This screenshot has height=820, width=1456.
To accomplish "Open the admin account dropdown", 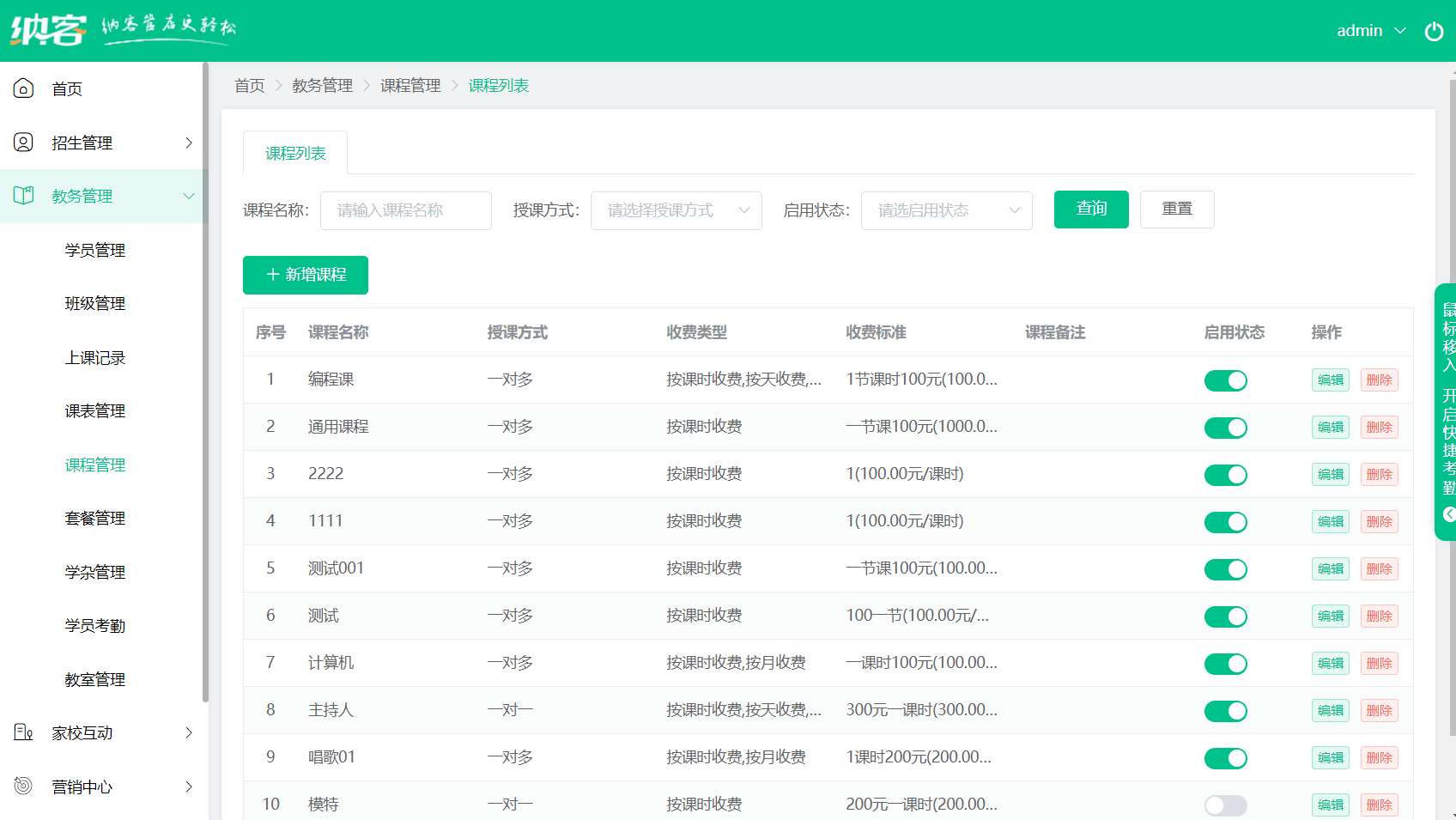I will [x=1371, y=30].
